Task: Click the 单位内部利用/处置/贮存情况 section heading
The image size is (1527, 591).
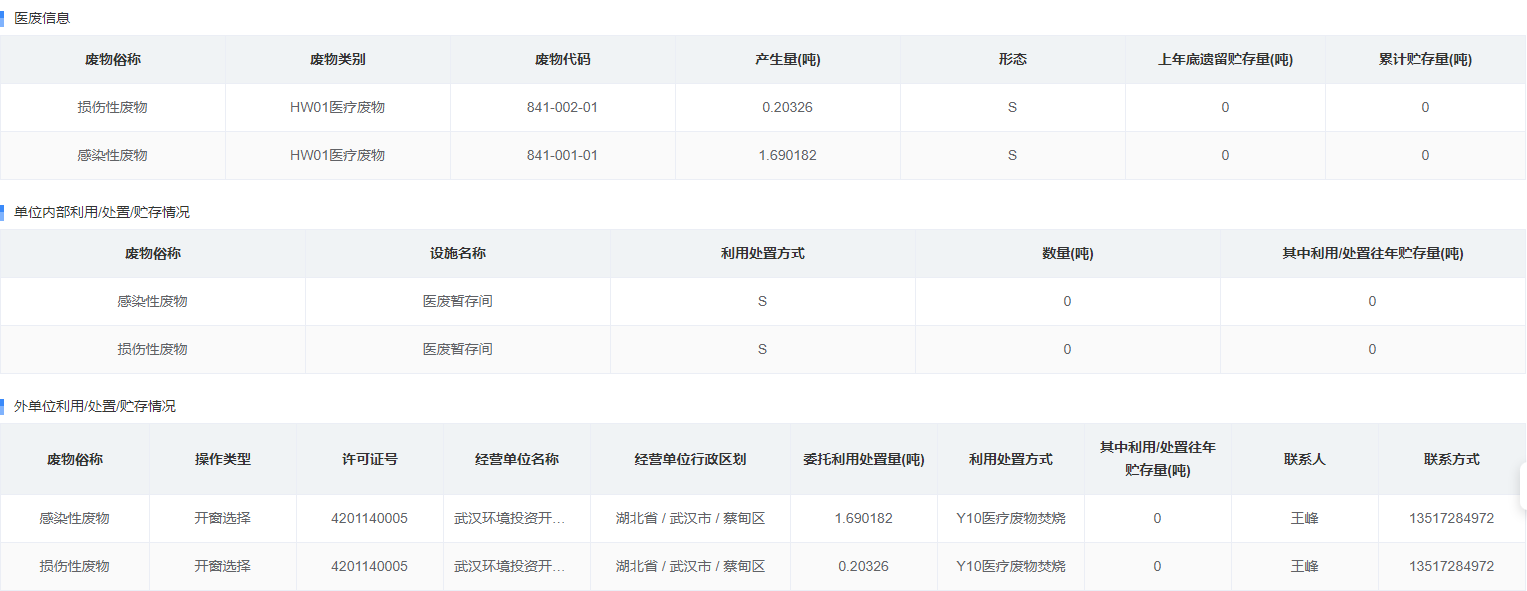Action: (102, 212)
